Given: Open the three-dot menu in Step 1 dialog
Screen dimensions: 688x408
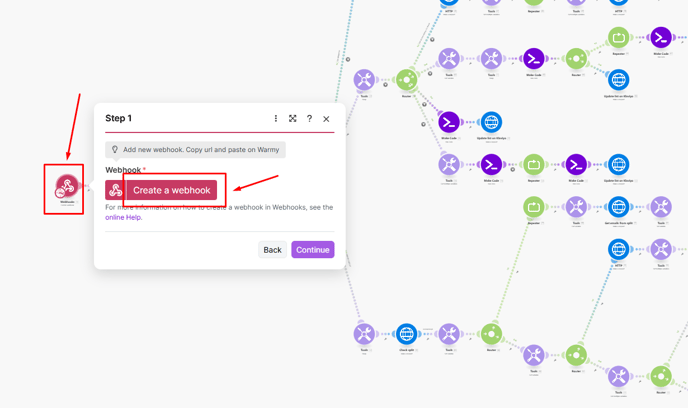Looking at the screenshot, I should coord(276,118).
